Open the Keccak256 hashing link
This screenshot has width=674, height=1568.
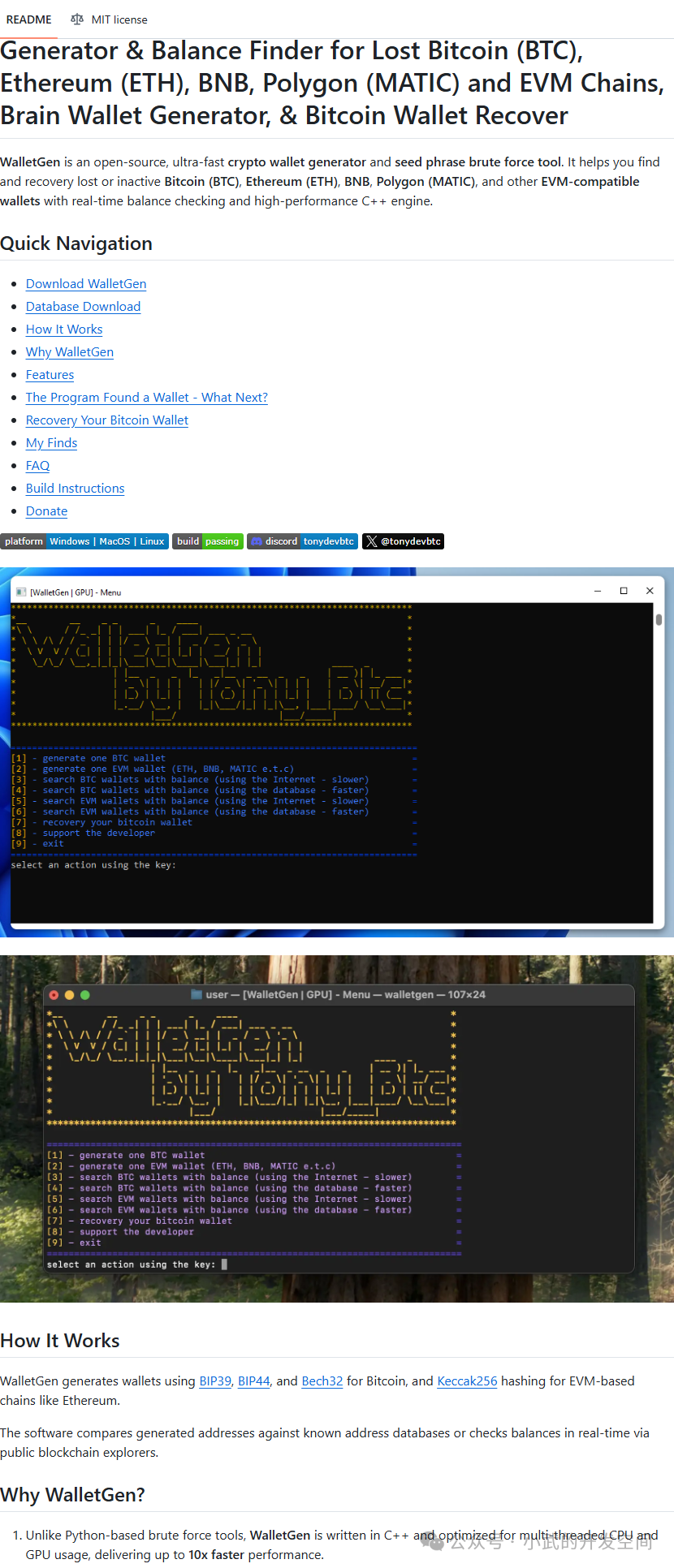coord(467,1381)
